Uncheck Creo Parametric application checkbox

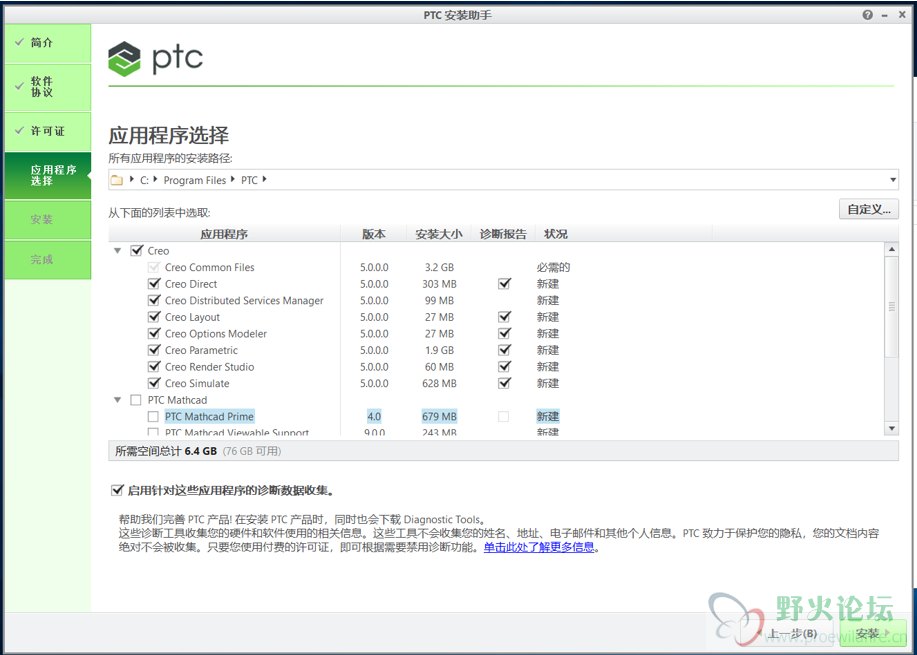(154, 350)
